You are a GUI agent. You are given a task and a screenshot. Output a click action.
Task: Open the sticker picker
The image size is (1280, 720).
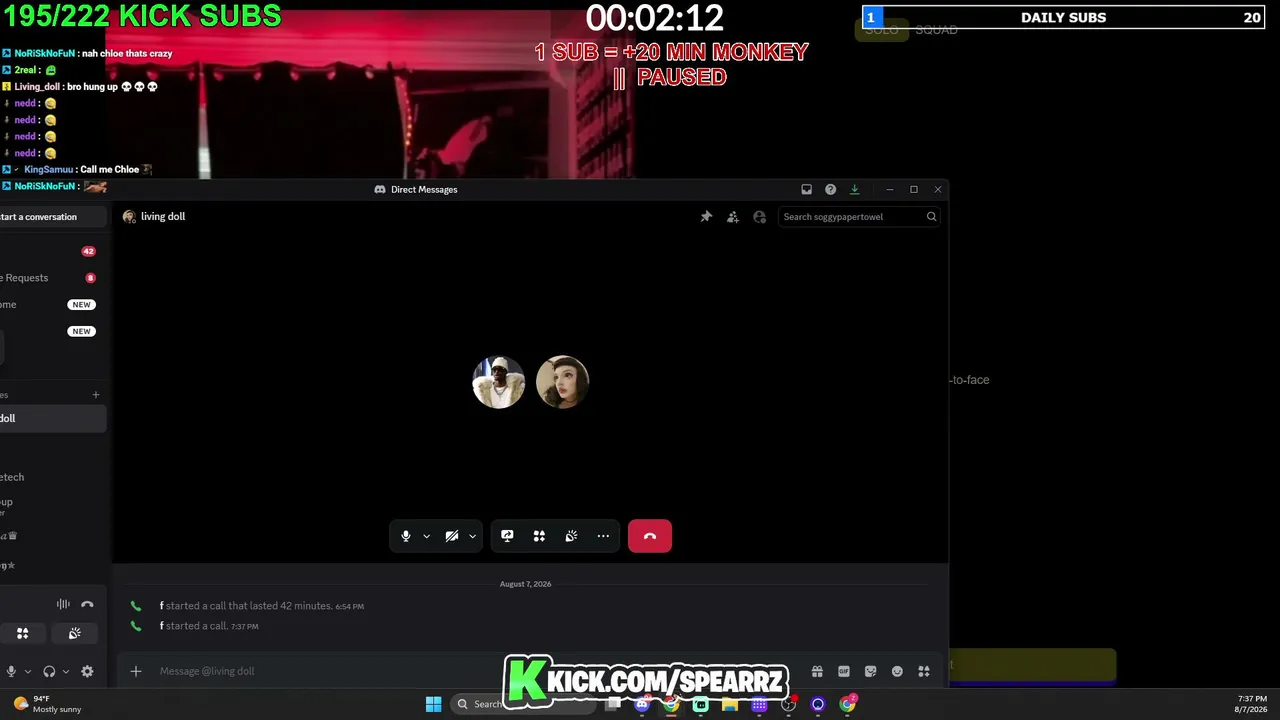pos(870,671)
